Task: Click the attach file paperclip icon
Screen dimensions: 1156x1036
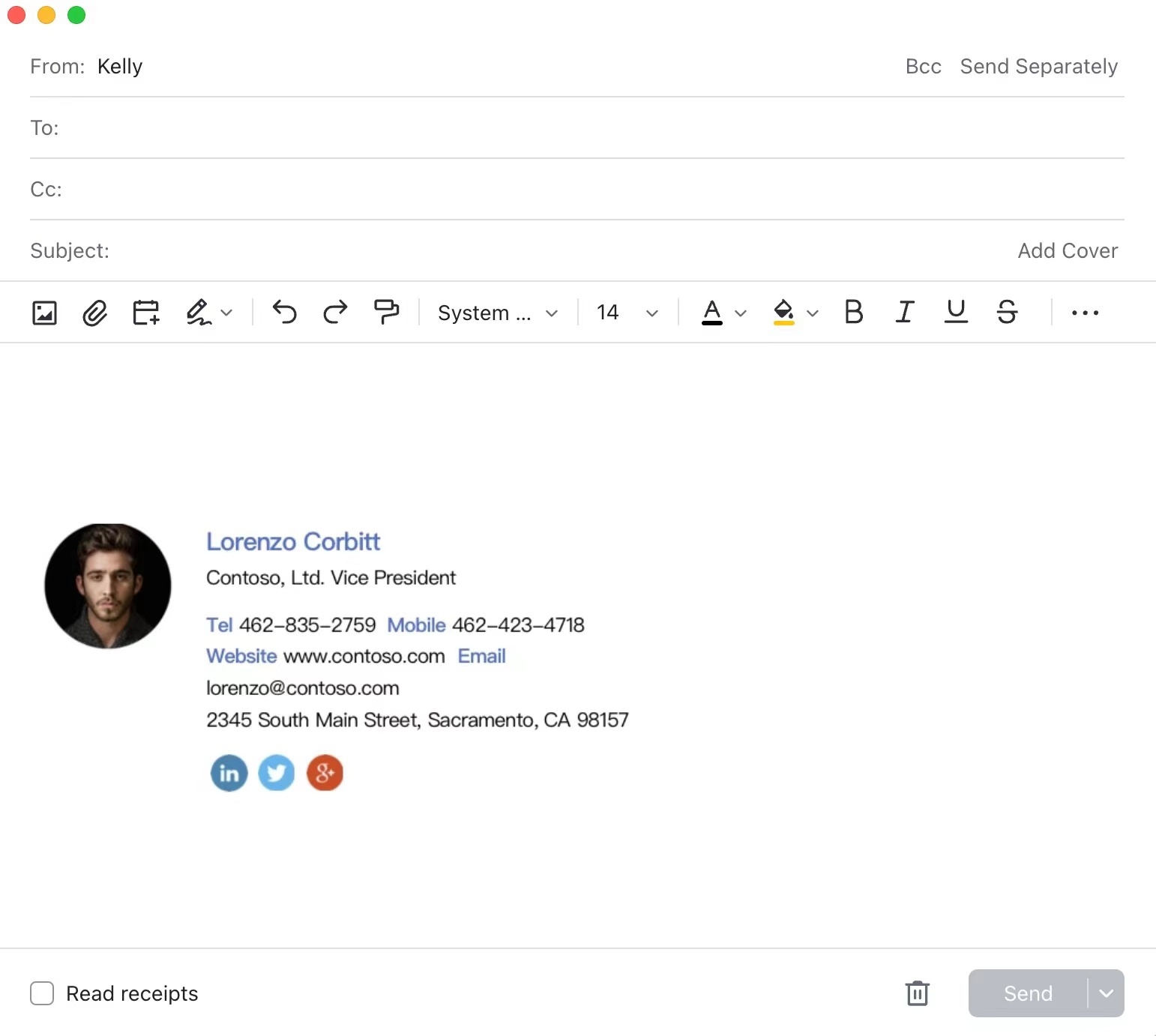Action: 94,313
